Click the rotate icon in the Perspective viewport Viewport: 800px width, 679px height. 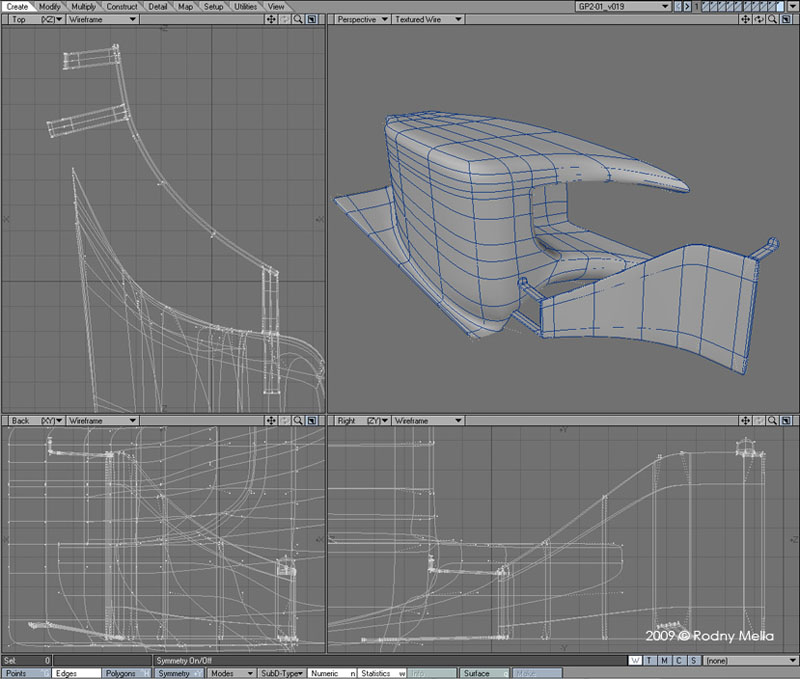pyautogui.click(x=760, y=19)
